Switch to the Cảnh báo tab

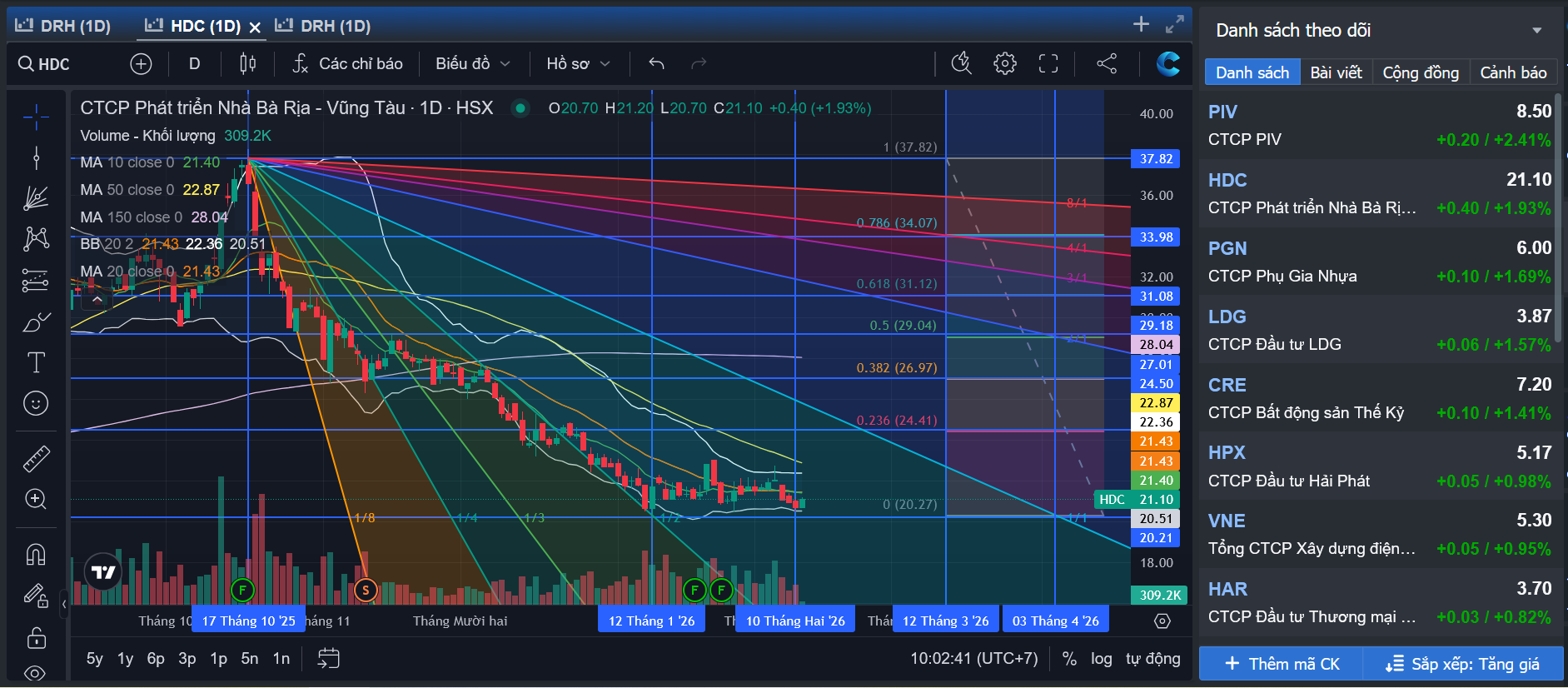(1514, 72)
